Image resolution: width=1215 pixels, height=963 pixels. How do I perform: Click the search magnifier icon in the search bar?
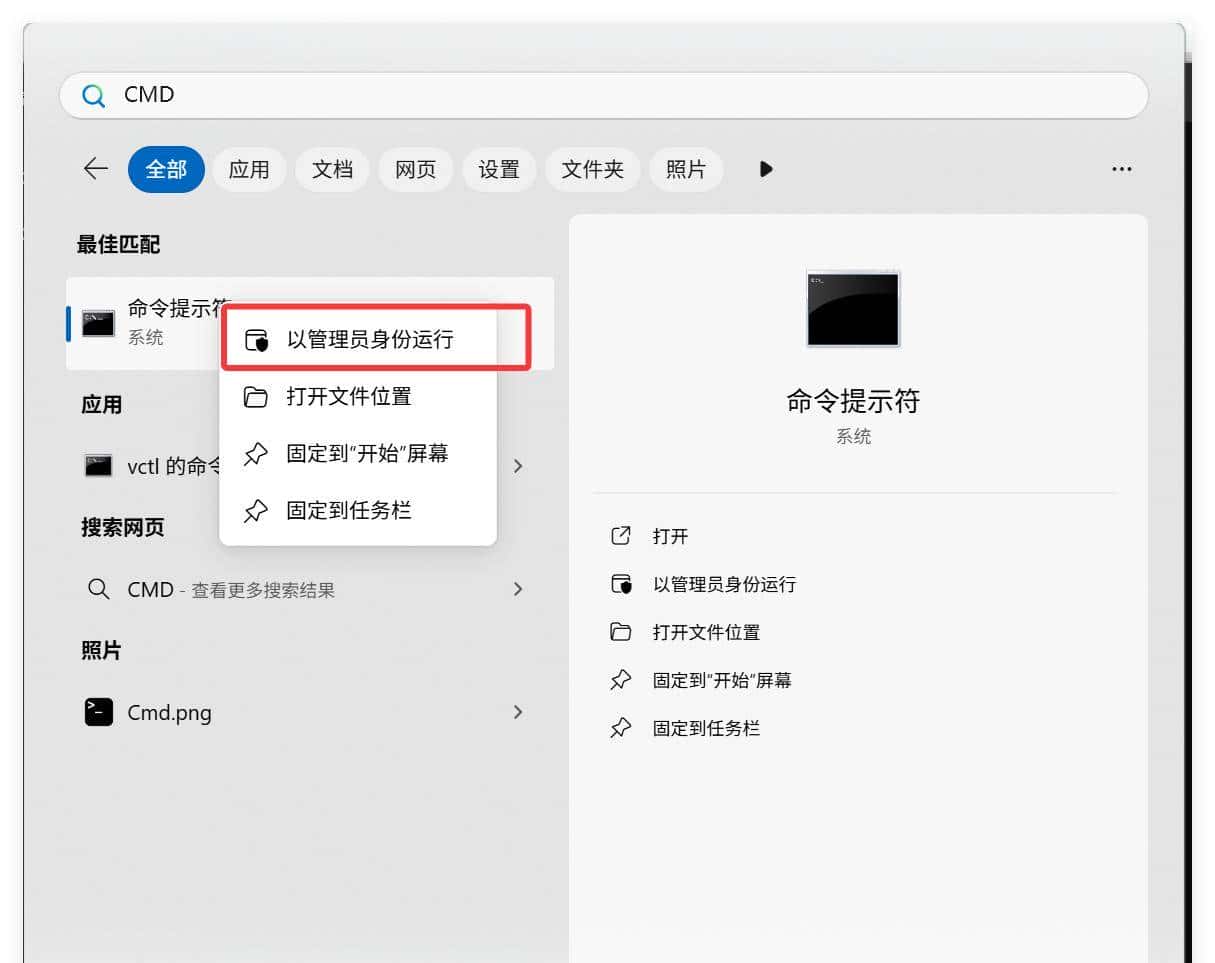(93, 95)
